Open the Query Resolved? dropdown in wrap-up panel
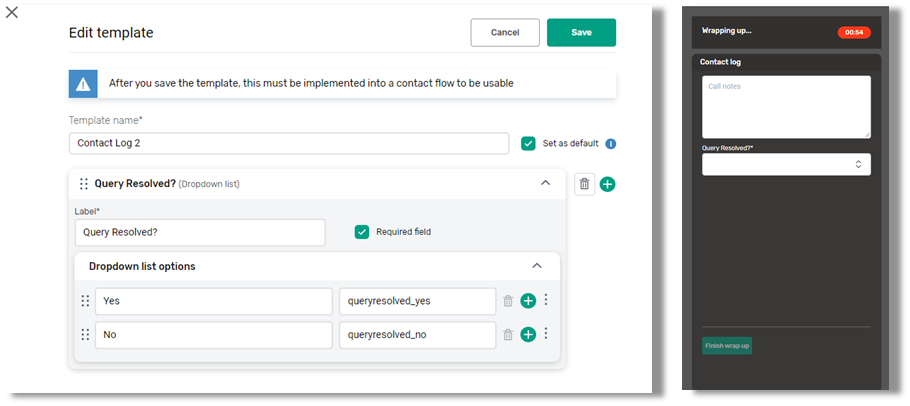Viewport: 910px width, 406px height. tap(786, 164)
